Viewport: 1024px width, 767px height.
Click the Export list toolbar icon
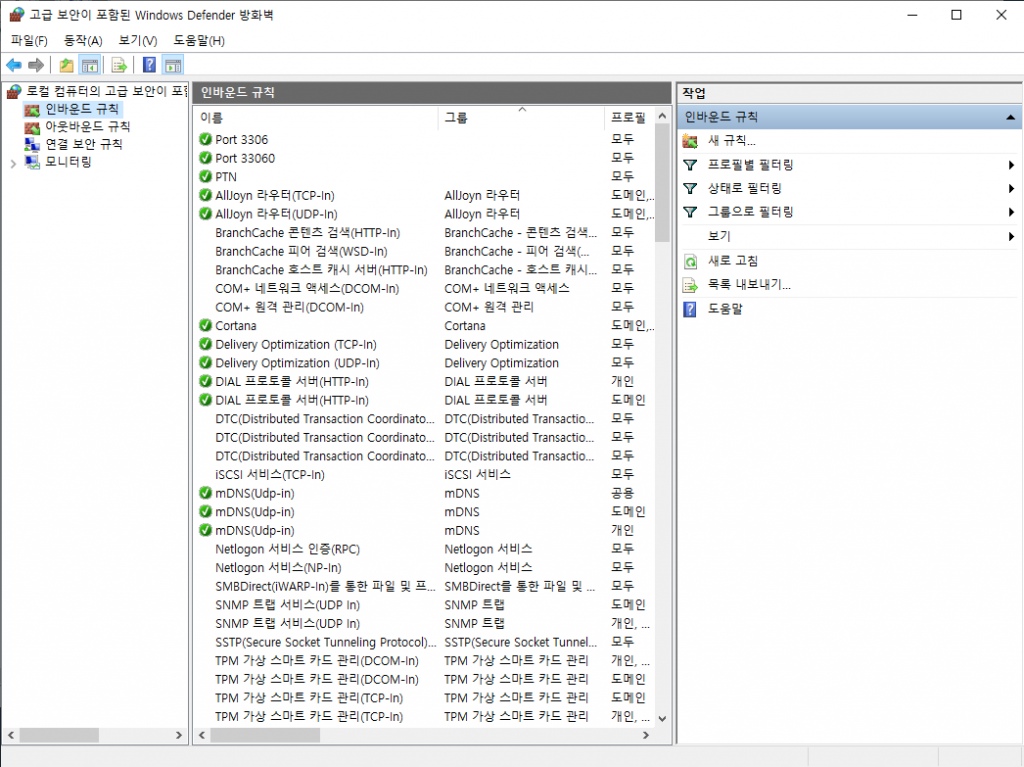[119, 65]
